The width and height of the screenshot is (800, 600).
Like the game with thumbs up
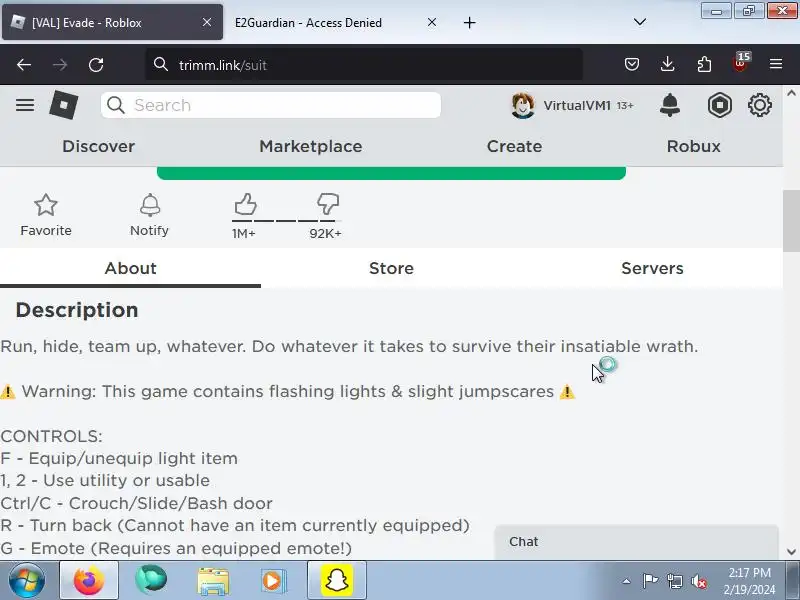tap(245, 204)
